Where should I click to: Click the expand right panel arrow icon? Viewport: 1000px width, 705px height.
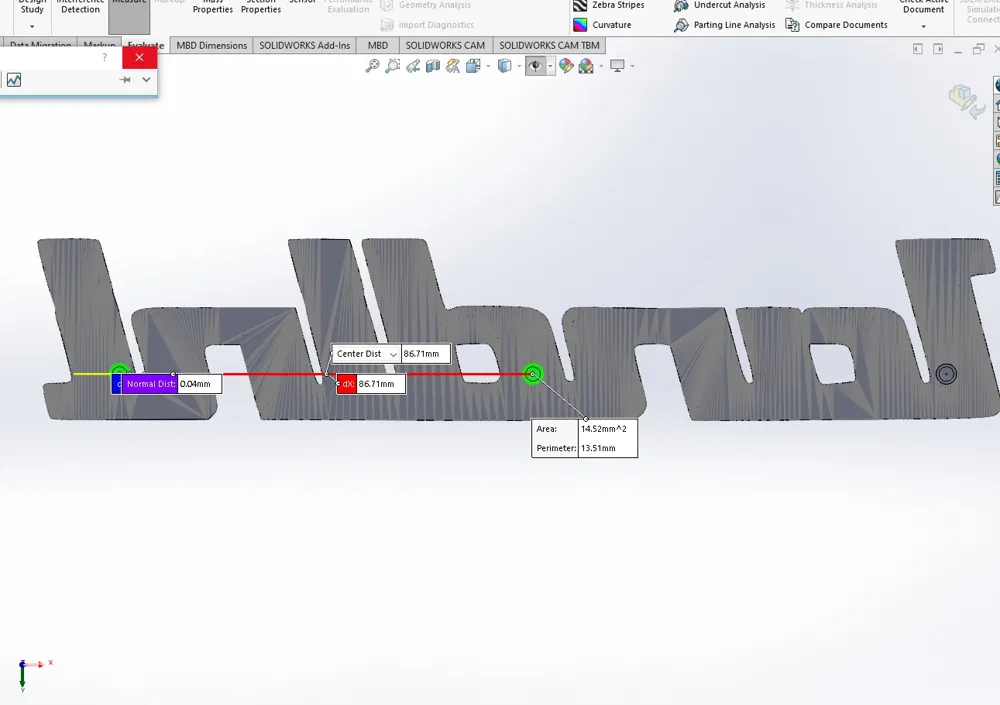pos(938,49)
